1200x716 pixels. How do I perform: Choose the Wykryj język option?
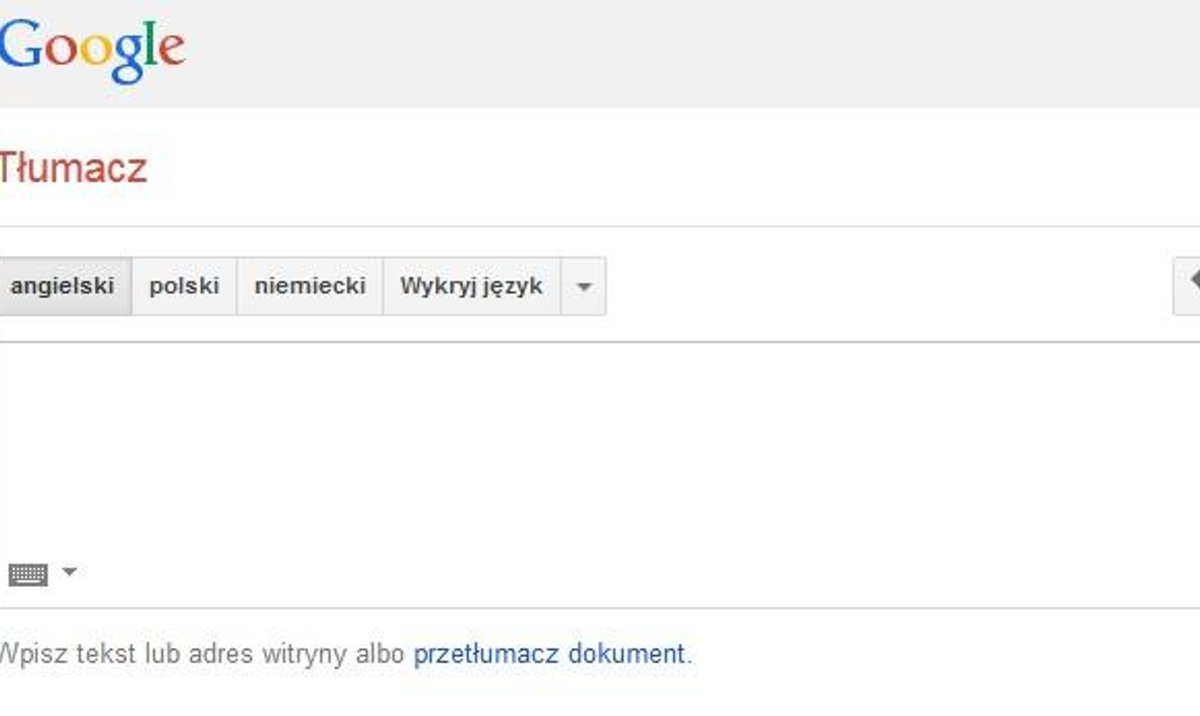471,286
